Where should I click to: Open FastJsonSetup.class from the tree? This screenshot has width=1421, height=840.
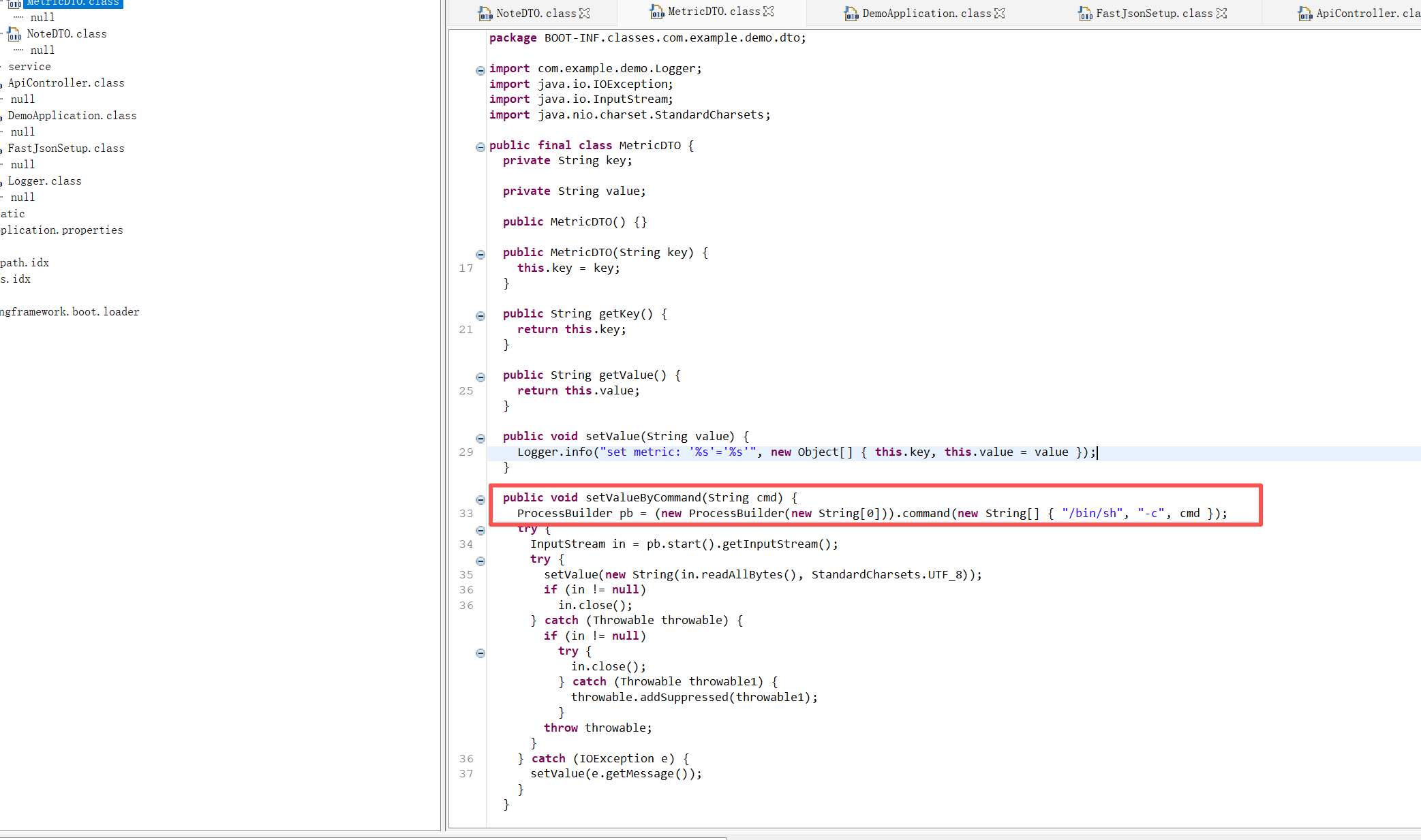[x=66, y=148]
